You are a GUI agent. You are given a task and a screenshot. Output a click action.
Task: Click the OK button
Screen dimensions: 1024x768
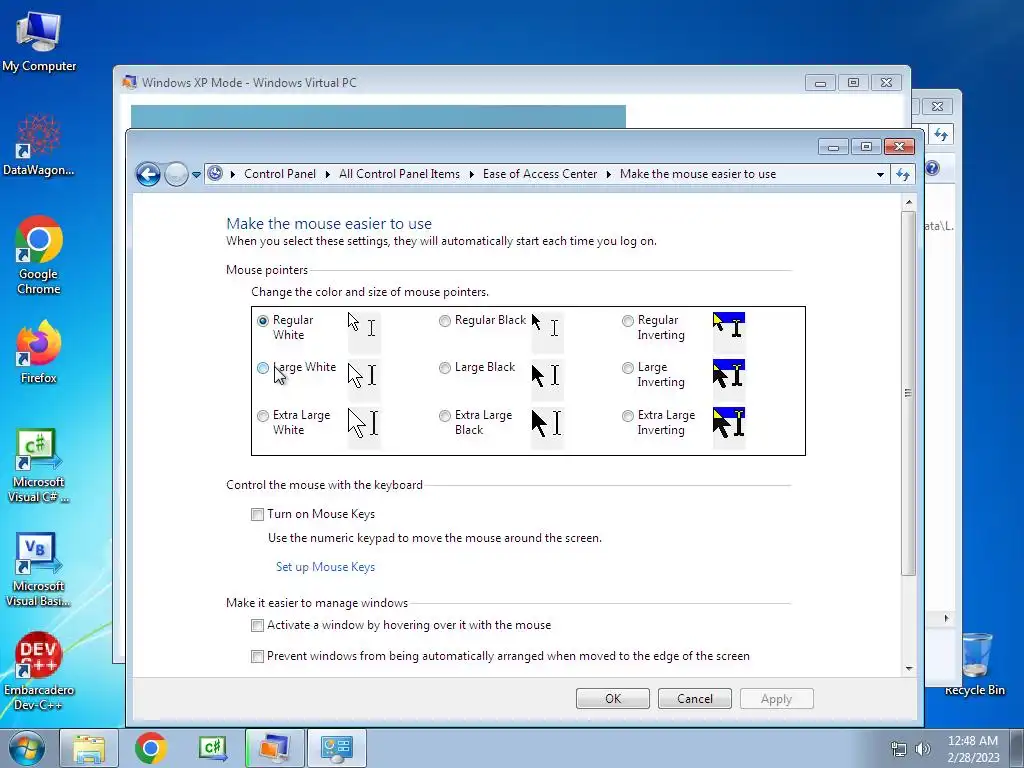[x=613, y=699]
